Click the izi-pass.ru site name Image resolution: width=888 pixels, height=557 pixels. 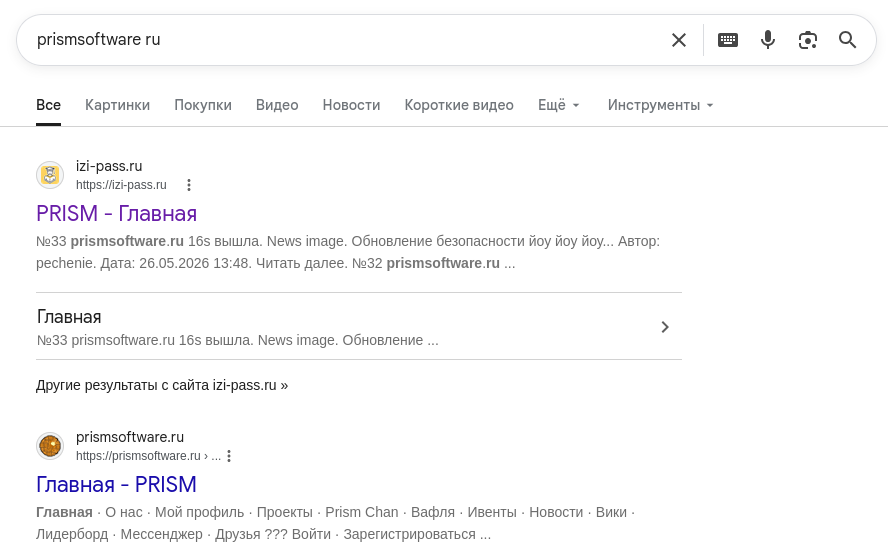(109, 166)
